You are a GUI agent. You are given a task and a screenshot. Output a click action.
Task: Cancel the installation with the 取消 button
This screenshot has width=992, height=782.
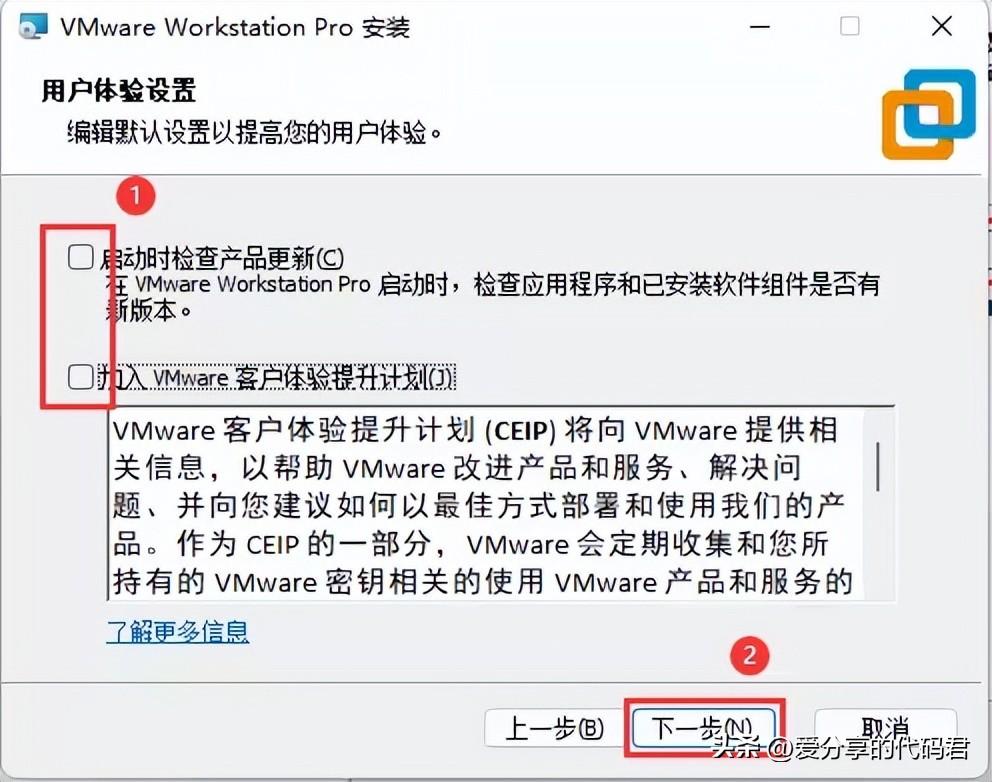point(886,729)
